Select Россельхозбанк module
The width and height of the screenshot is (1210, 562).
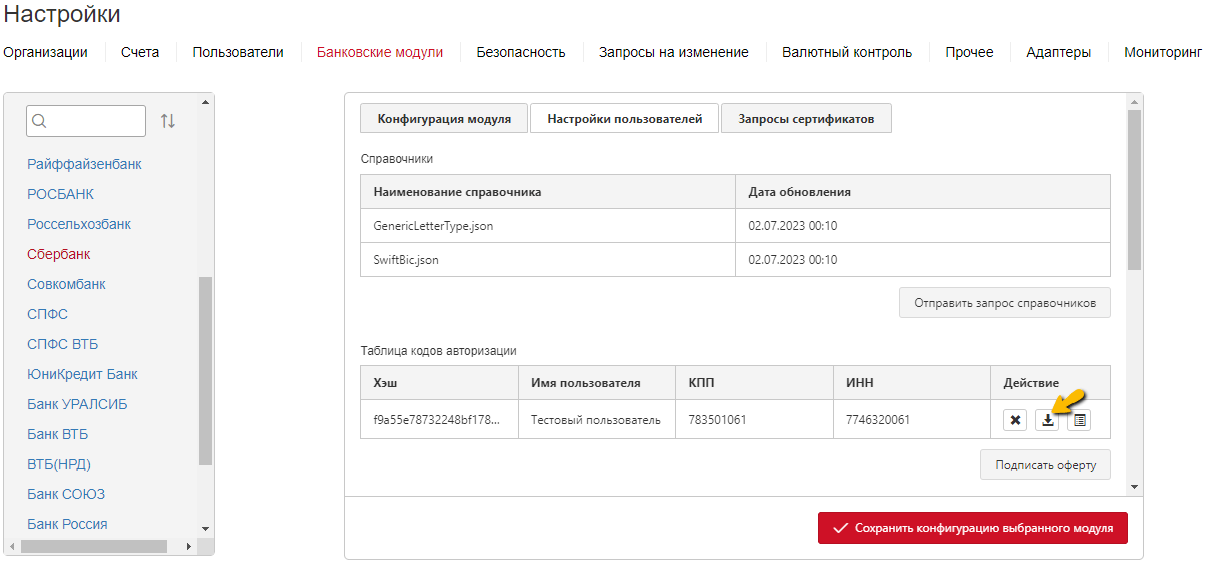[x=79, y=224]
